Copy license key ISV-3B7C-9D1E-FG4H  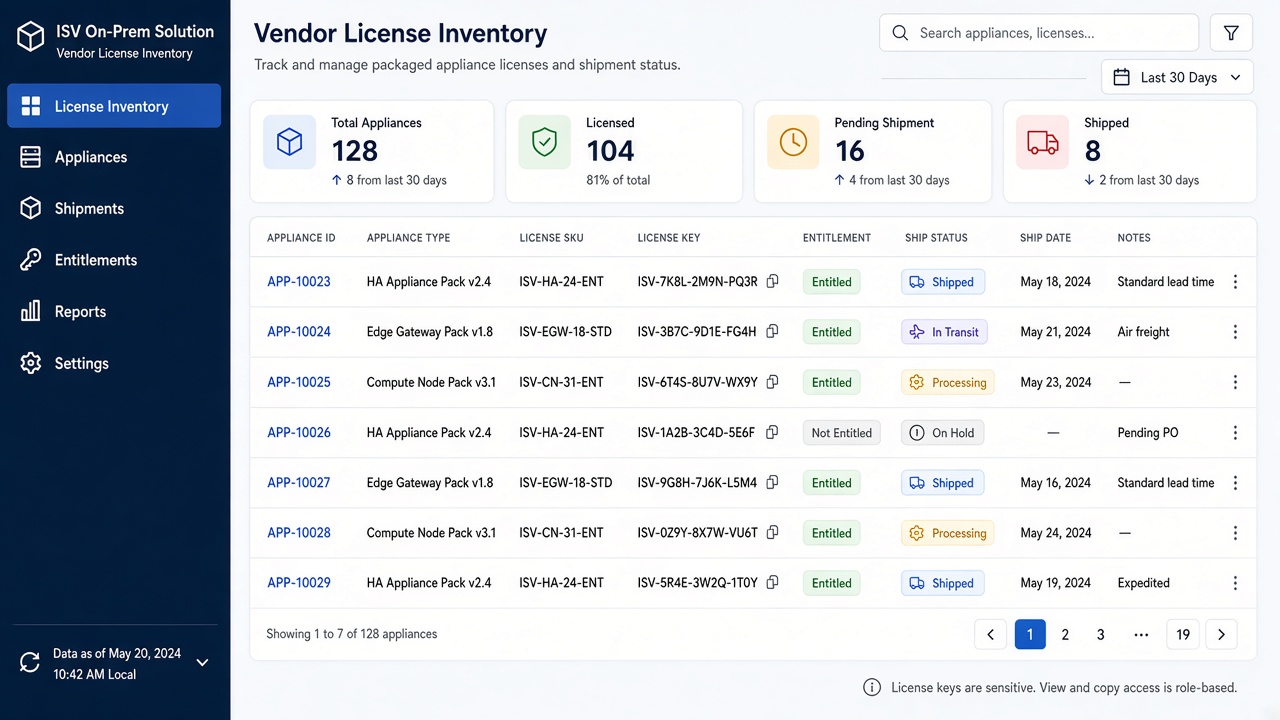pos(772,332)
